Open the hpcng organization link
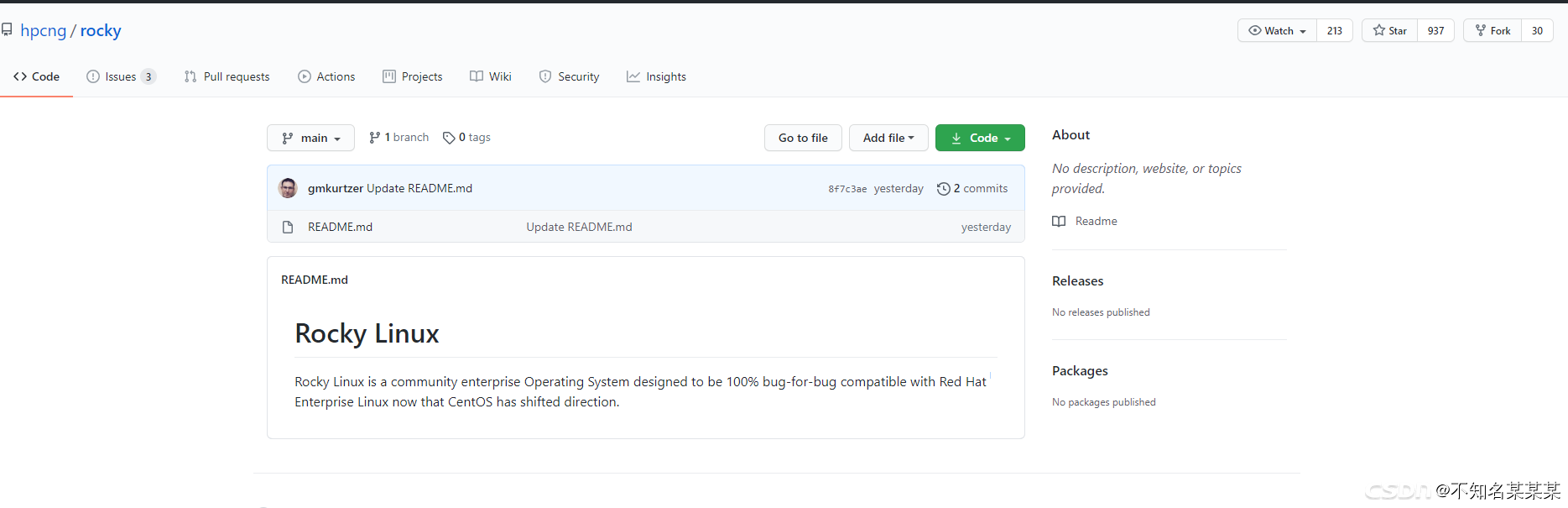Image resolution: width=1568 pixels, height=508 pixels. click(44, 30)
